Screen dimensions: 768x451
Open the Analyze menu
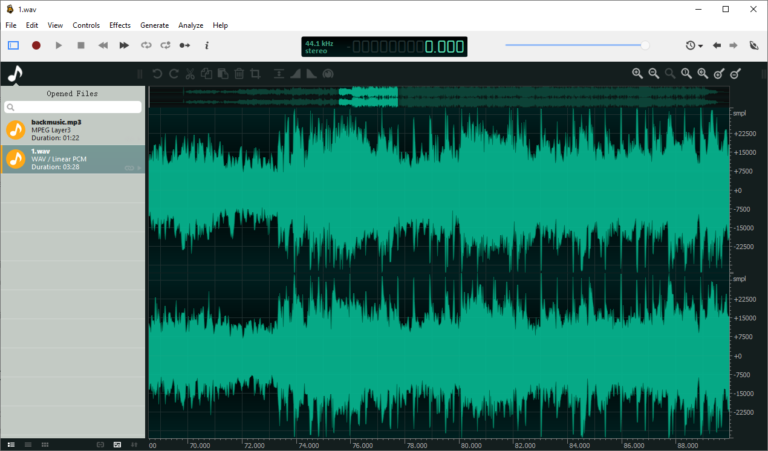[x=191, y=25]
